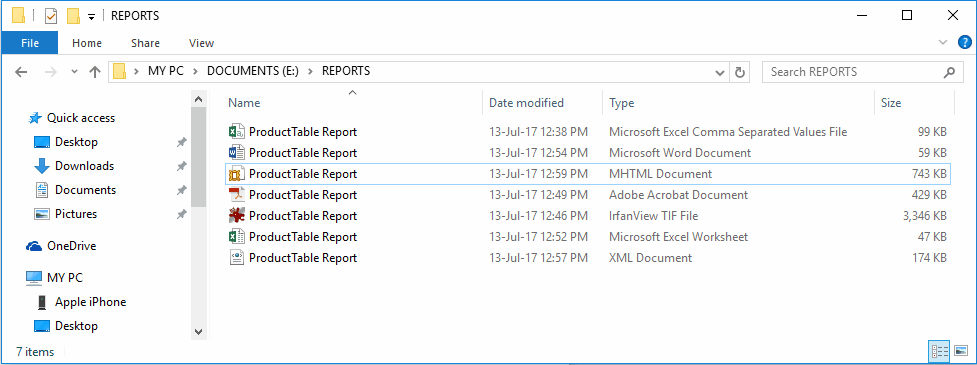Viewport: 977px width, 365px height.
Task: Open the View ribbon tab
Action: pos(201,43)
